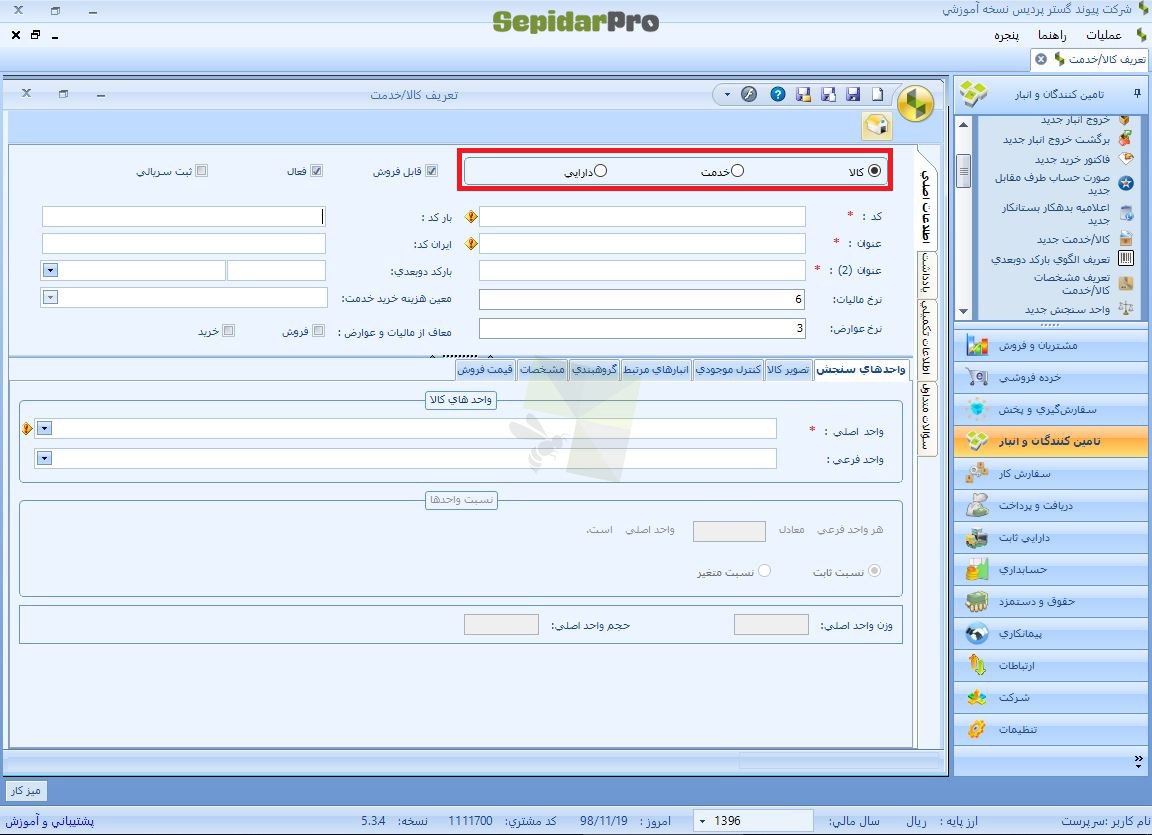This screenshot has width=1152, height=835.
Task: Open the عملیات menu
Action: pos(1104,35)
